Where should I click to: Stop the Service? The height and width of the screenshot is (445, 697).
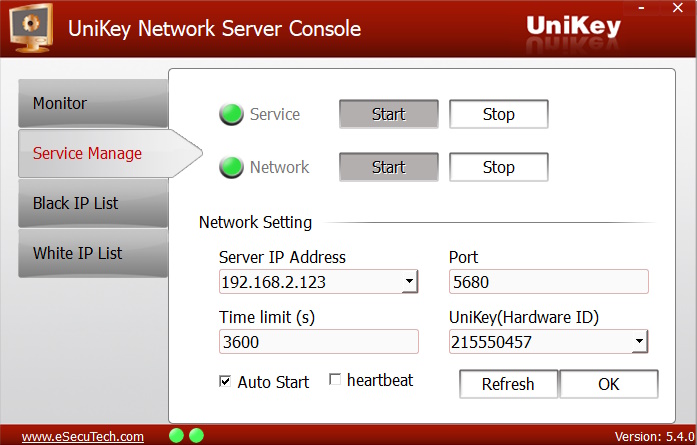coord(499,114)
